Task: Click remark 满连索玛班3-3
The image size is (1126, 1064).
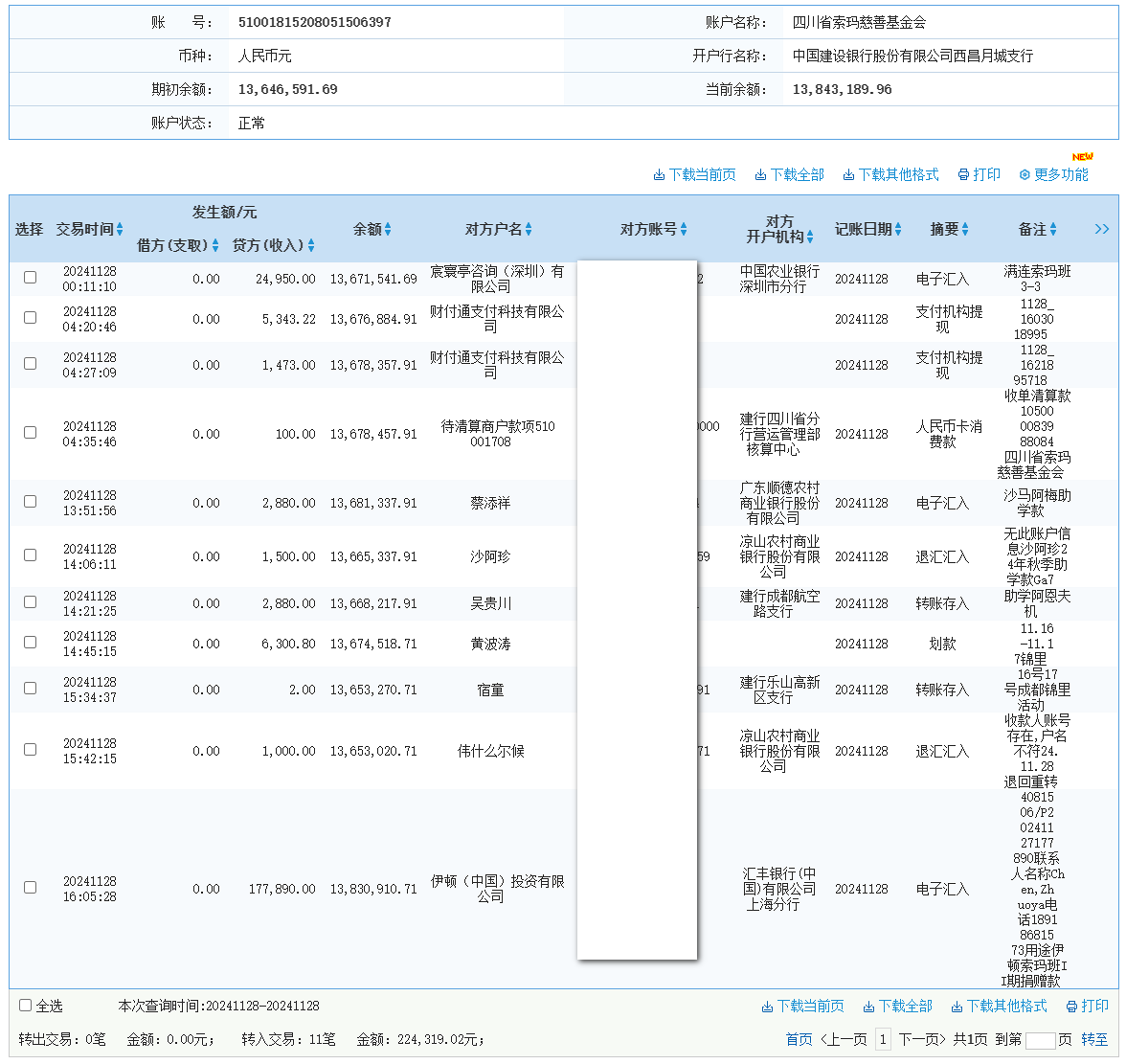Action: [1037, 279]
